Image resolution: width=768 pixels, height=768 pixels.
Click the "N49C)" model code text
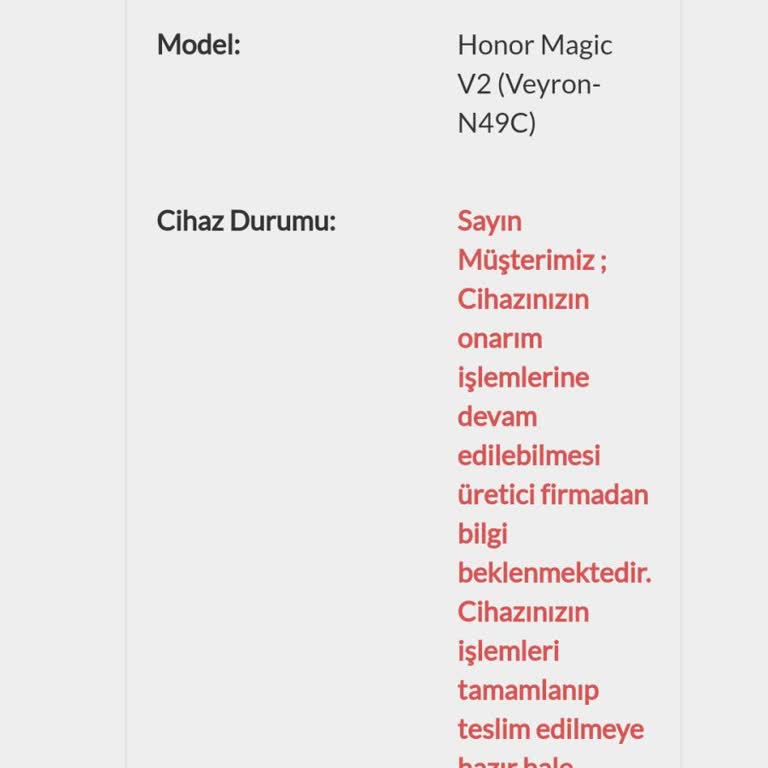[x=496, y=123]
